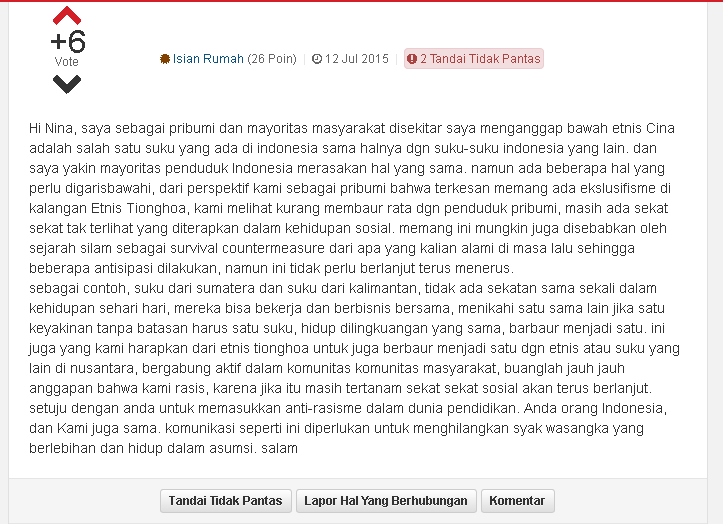Click the text line starting 'Hi Nina, saya sebagai pribumi'

click(x=352, y=128)
